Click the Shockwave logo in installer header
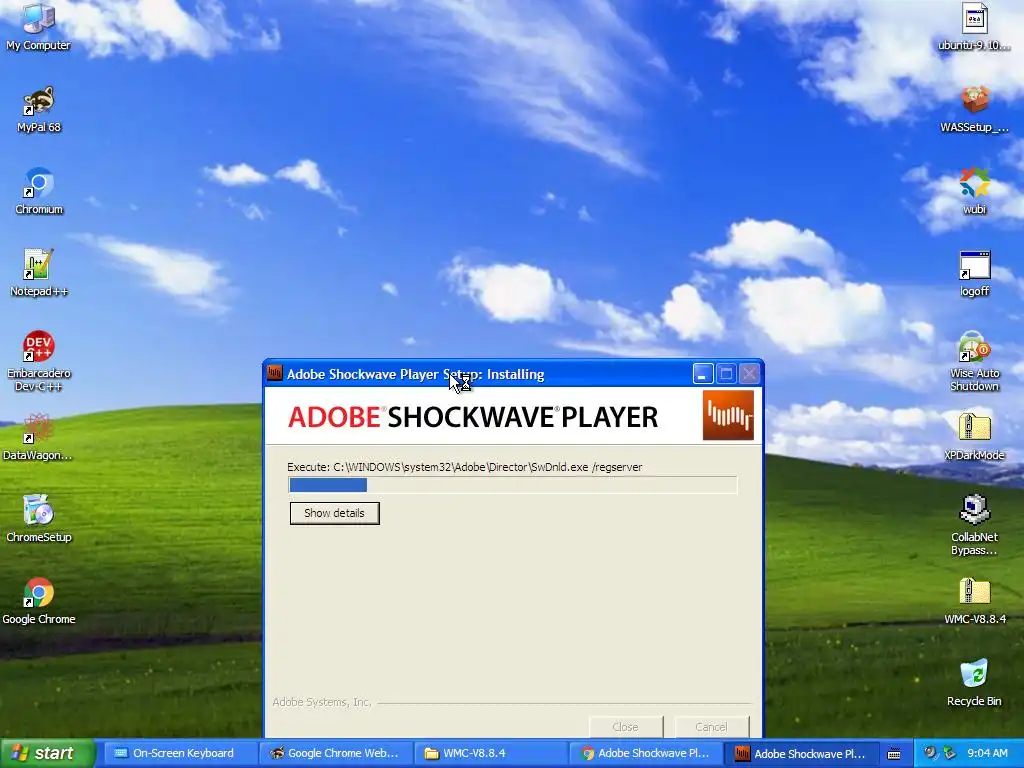Viewport: 1024px width, 768px height. pos(728,415)
